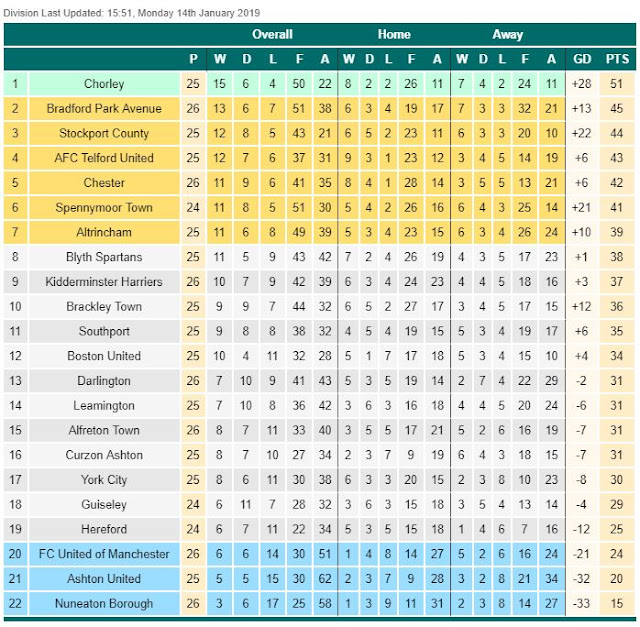This screenshot has width=640, height=627.
Task: Select Brackley Town team name
Action: [104, 307]
